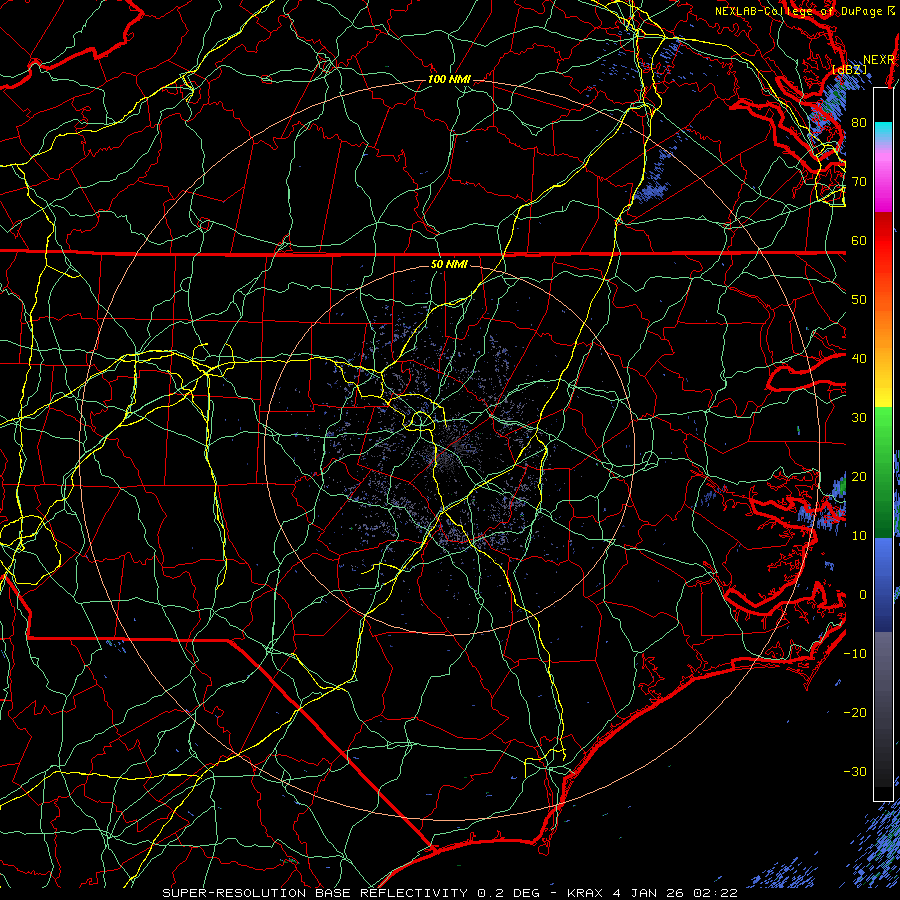Image resolution: width=900 pixels, height=900 pixels.
Task: Click the 20 value on the dBZ scale
Action: (859, 476)
